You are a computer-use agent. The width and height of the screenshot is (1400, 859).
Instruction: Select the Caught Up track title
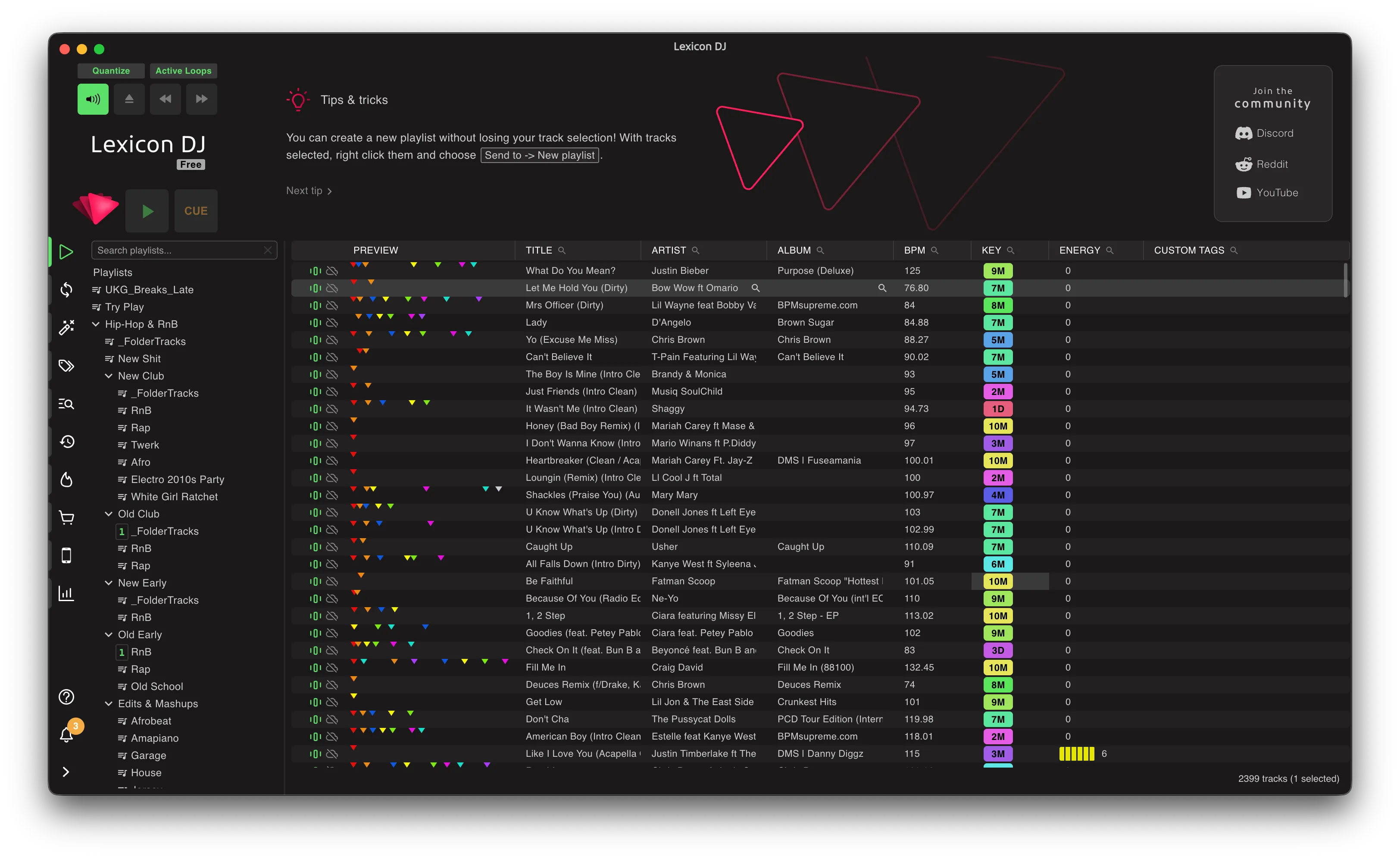549,547
